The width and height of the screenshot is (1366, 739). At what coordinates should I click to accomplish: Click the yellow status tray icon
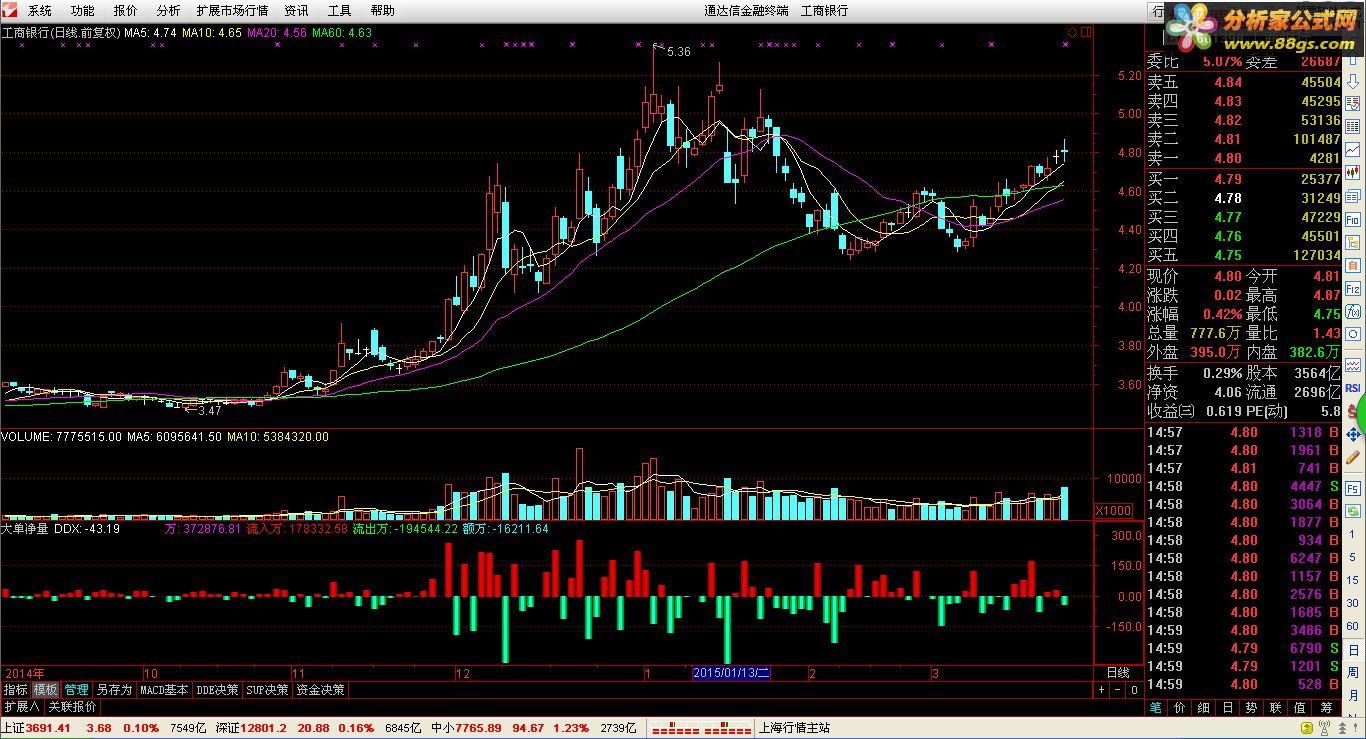(x=1306, y=728)
